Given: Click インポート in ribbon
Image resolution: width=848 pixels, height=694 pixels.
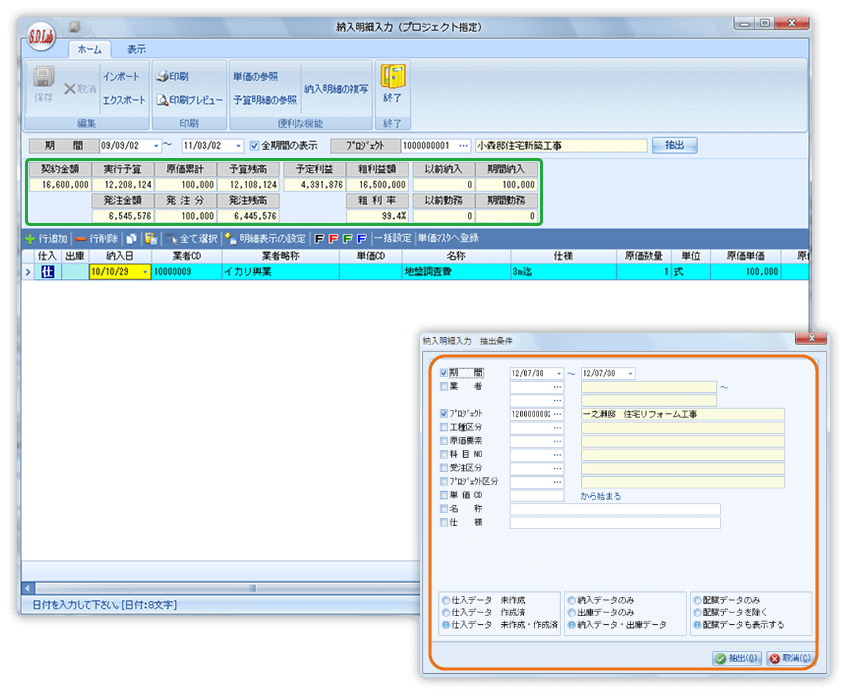Looking at the screenshot, I should pyautogui.click(x=122, y=77).
